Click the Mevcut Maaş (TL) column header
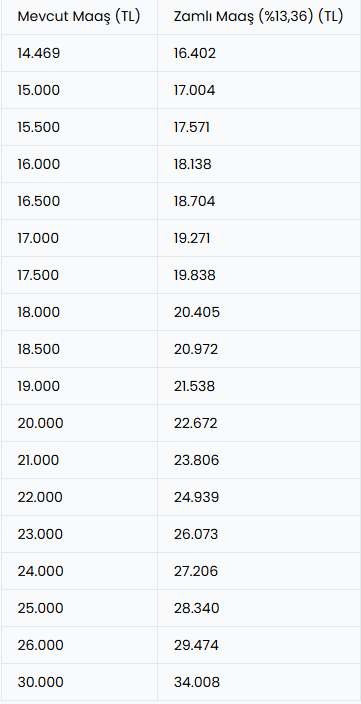 coord(79,17)
